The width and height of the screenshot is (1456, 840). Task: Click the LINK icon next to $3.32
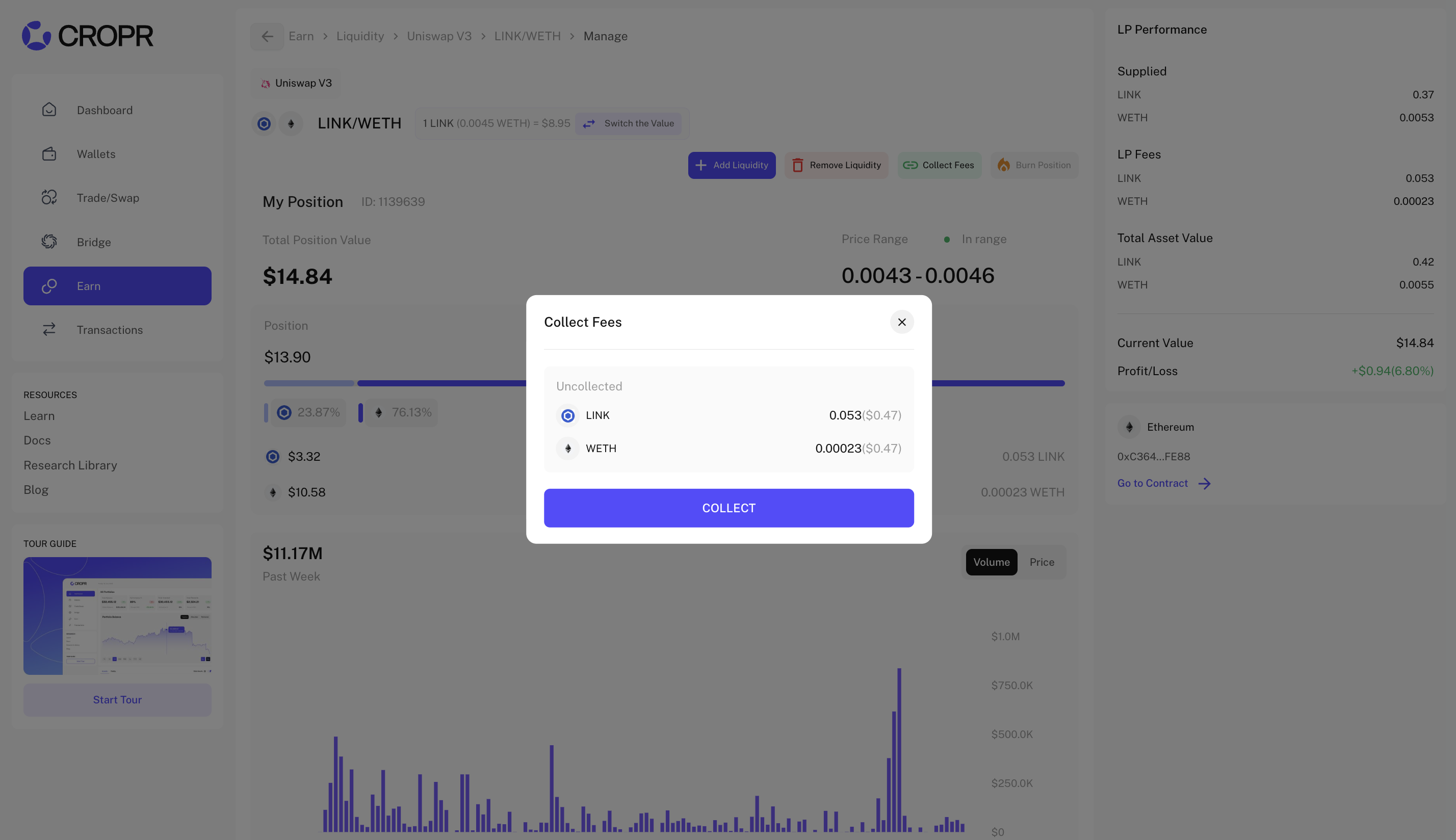272,457
